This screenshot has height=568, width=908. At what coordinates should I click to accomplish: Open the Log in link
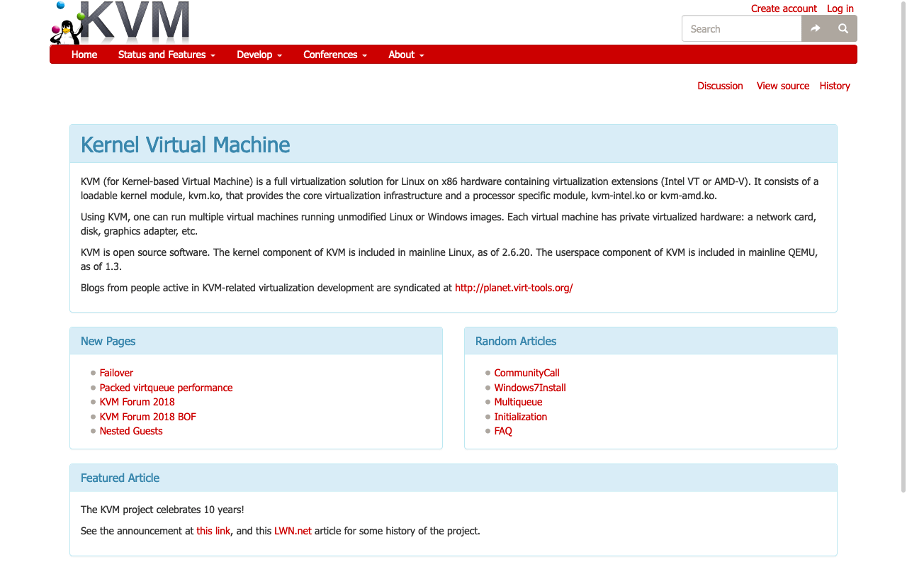(x=840, y=9)
